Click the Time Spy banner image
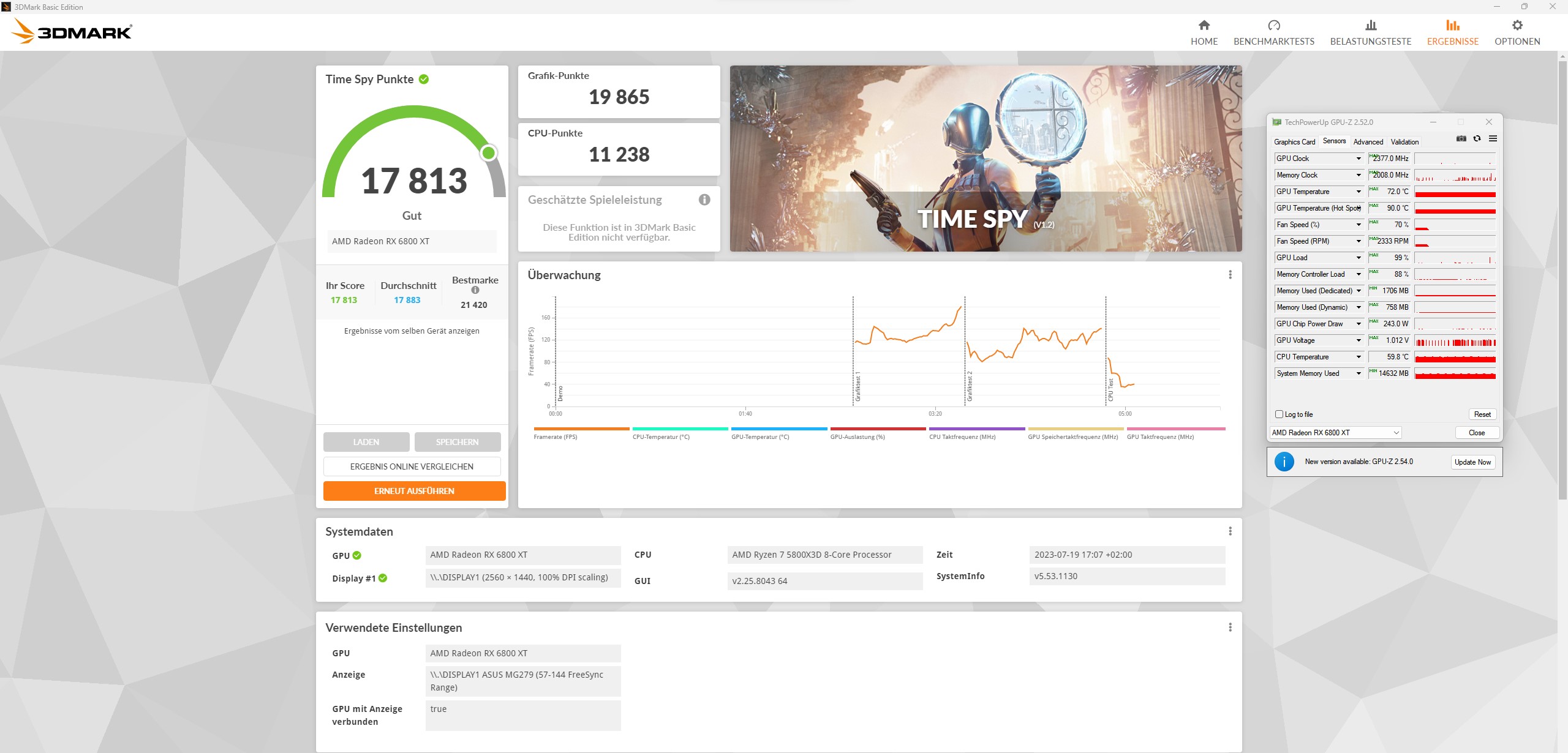 pos(986,159)
